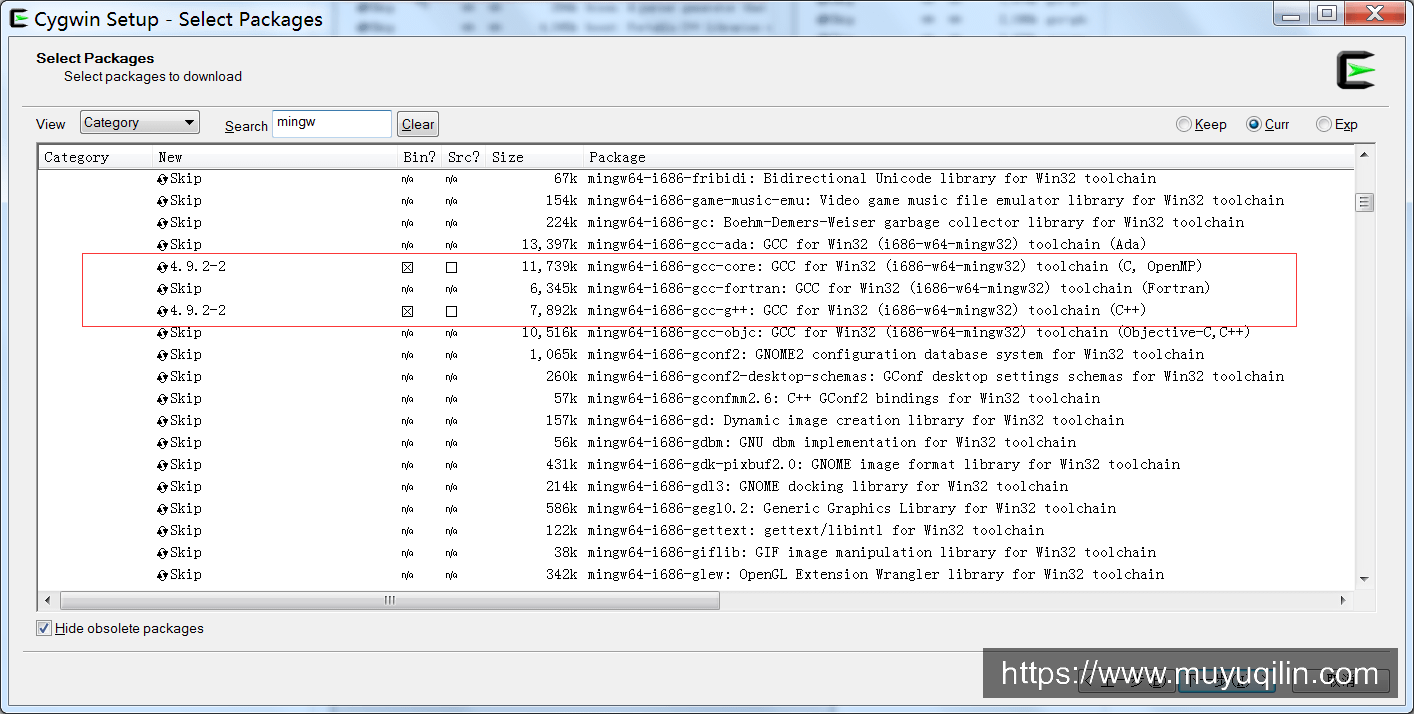Click the Search field containing mingw
This screenshot has height=714, width=1414.
[332, 124]
